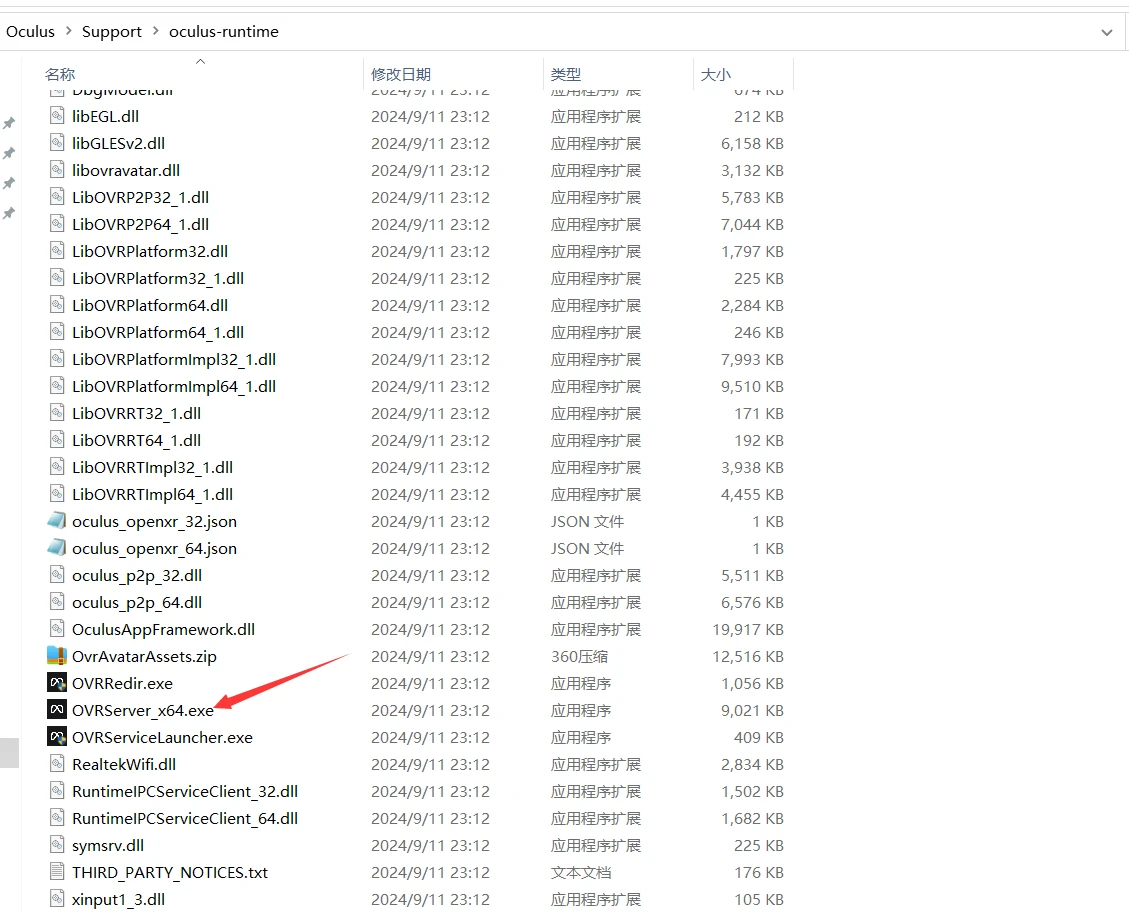Click the 12,516 KB size cell
The image size is (1129, 915).
pos(747,657)
